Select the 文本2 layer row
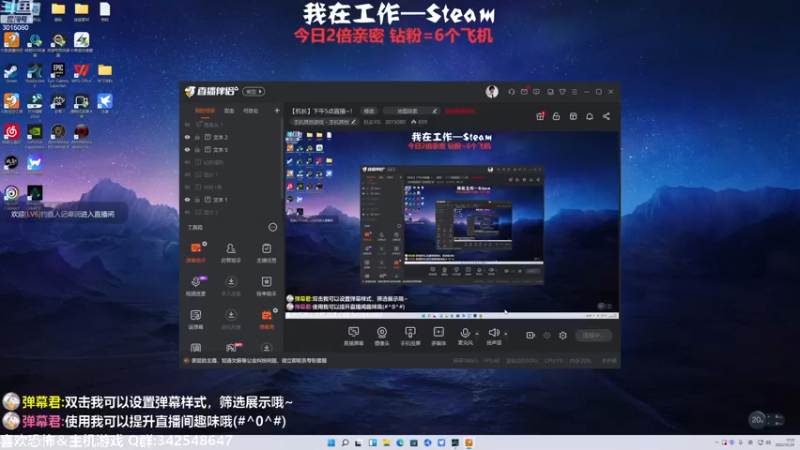800x450 pixels. pos(232,137)
